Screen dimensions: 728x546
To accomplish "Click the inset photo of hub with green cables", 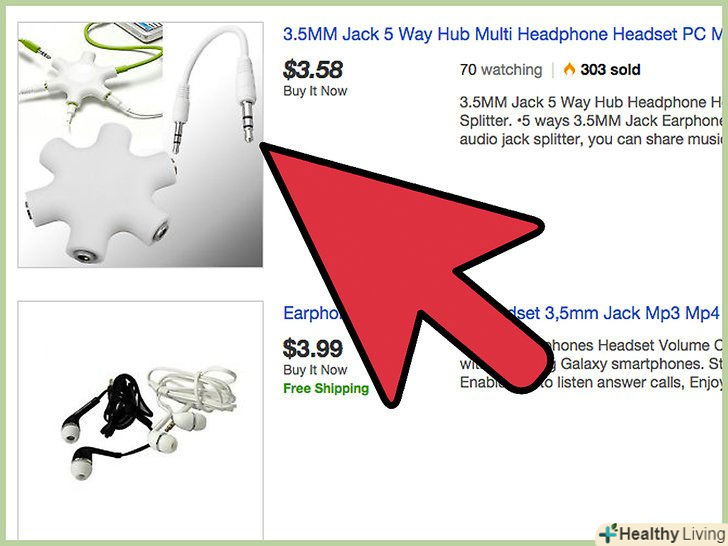I will pos(91,74).
